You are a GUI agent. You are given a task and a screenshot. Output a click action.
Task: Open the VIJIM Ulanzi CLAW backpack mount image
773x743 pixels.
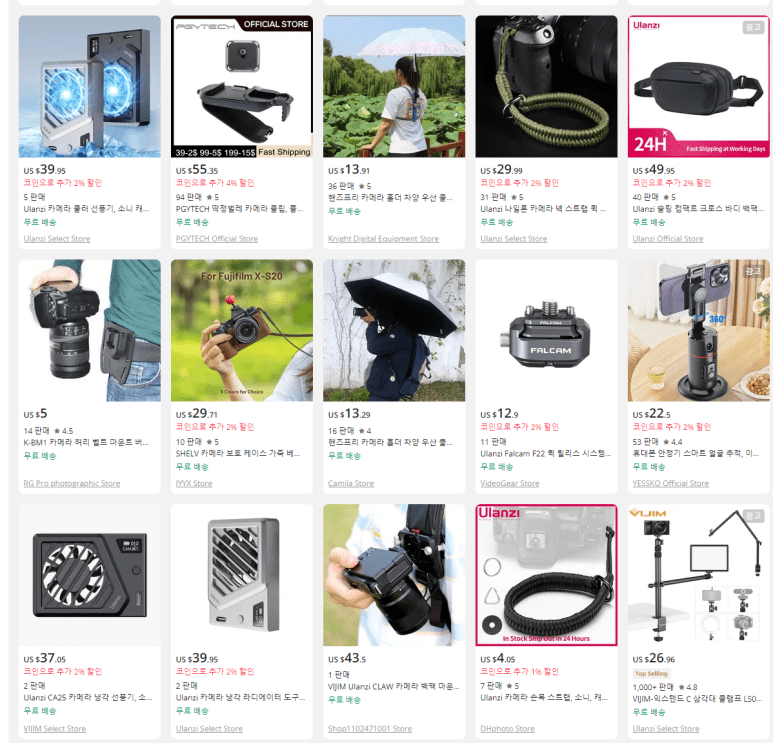click(x=394, y=575)
